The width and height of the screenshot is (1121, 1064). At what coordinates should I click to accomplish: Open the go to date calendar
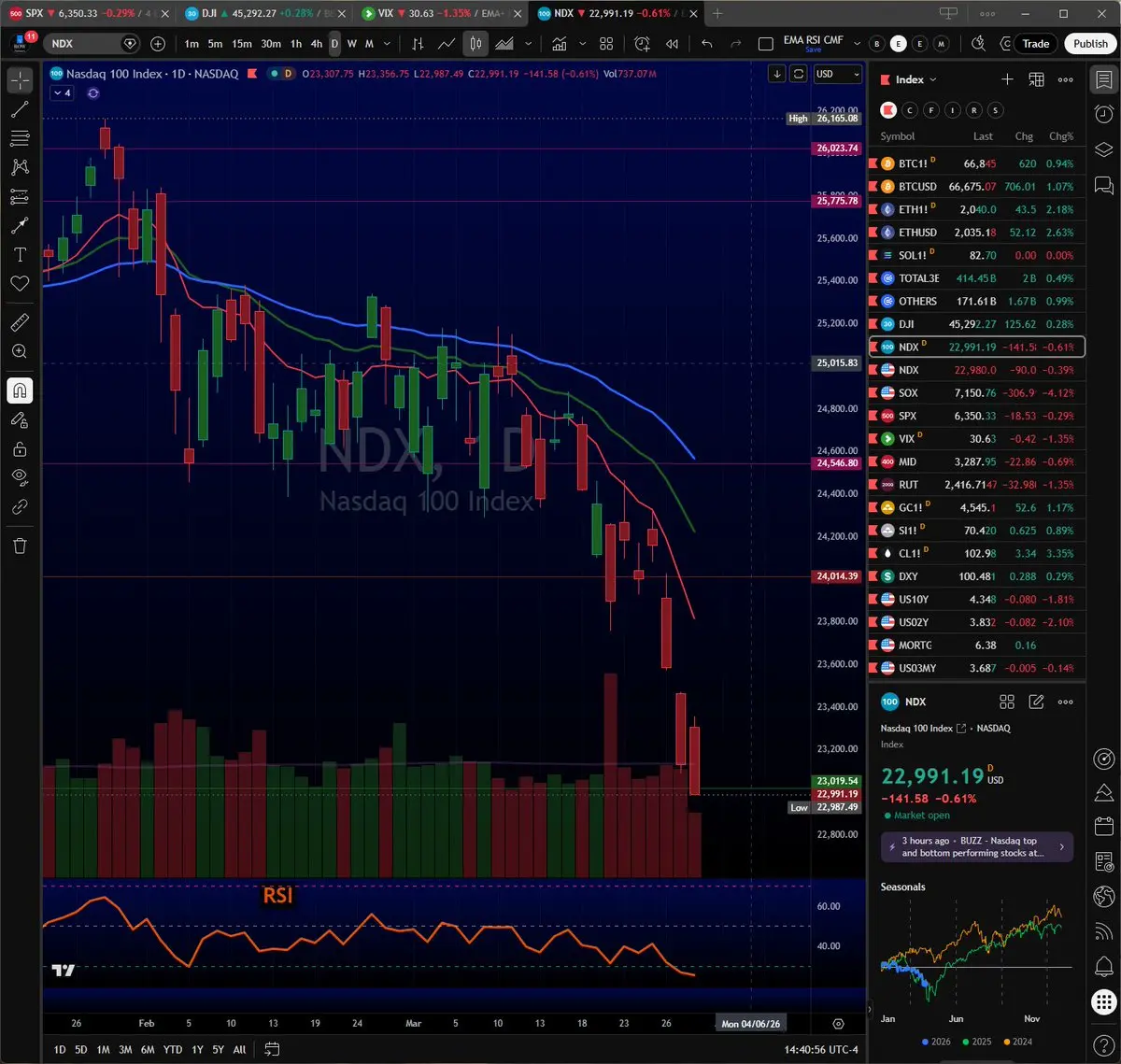tap(272, 1050)
